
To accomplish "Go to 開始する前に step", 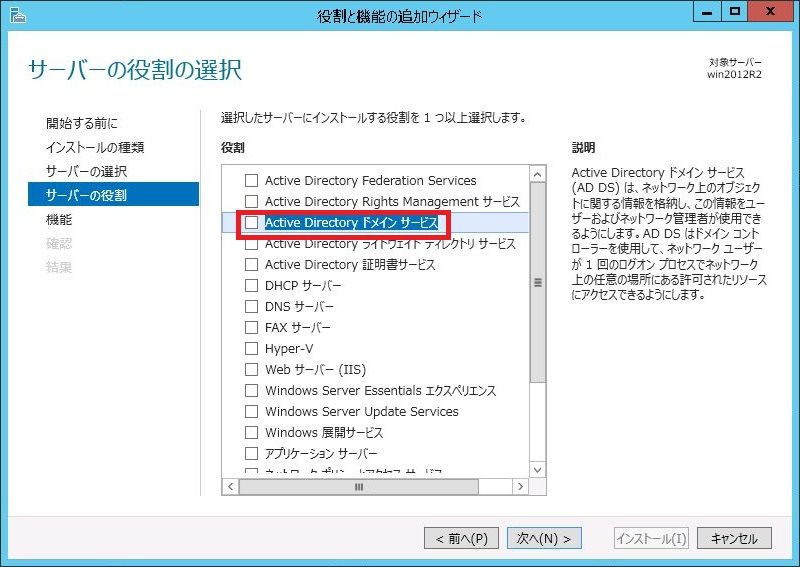I will click(x=82, y=123).
